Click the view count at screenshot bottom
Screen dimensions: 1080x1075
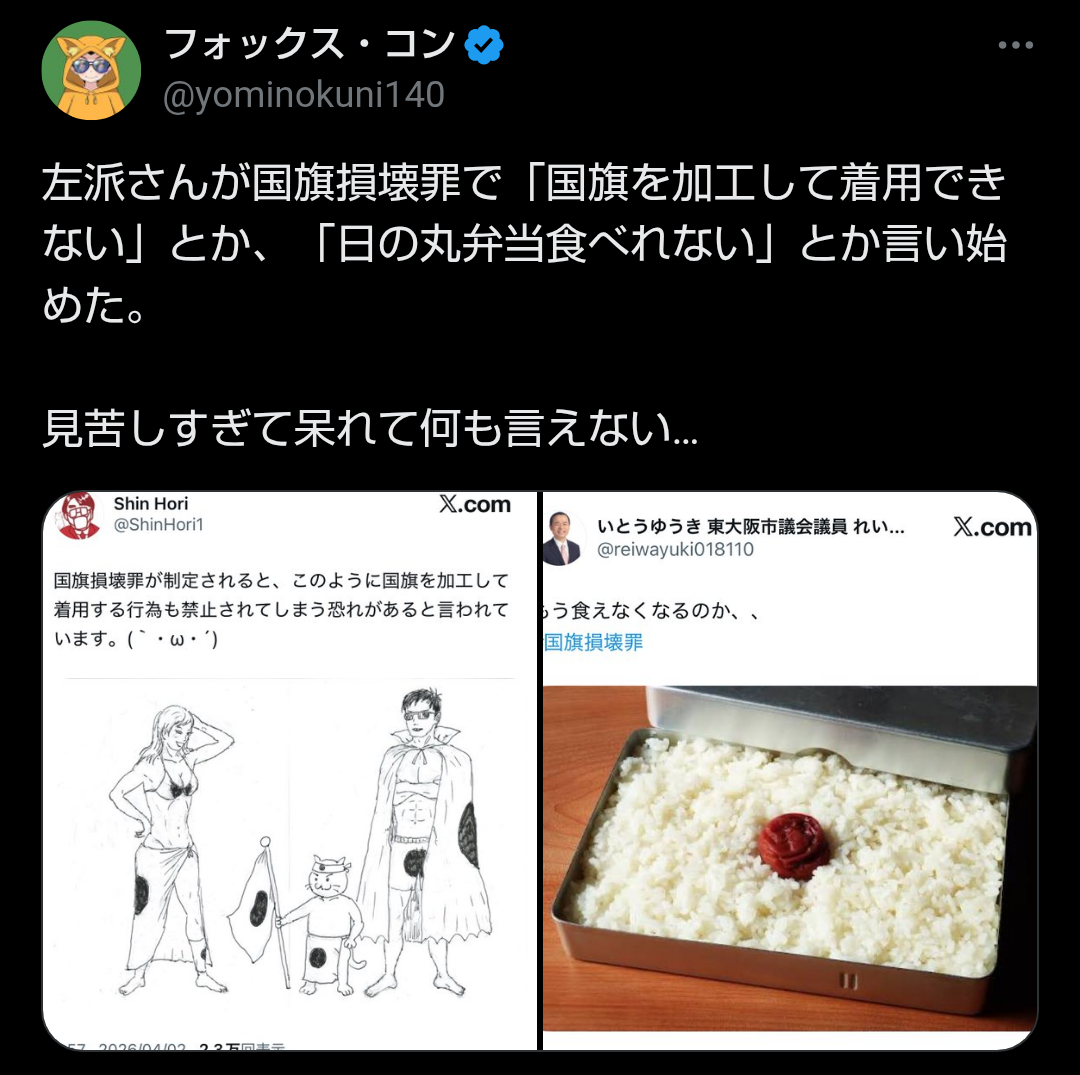click(x=241, y=1045)
